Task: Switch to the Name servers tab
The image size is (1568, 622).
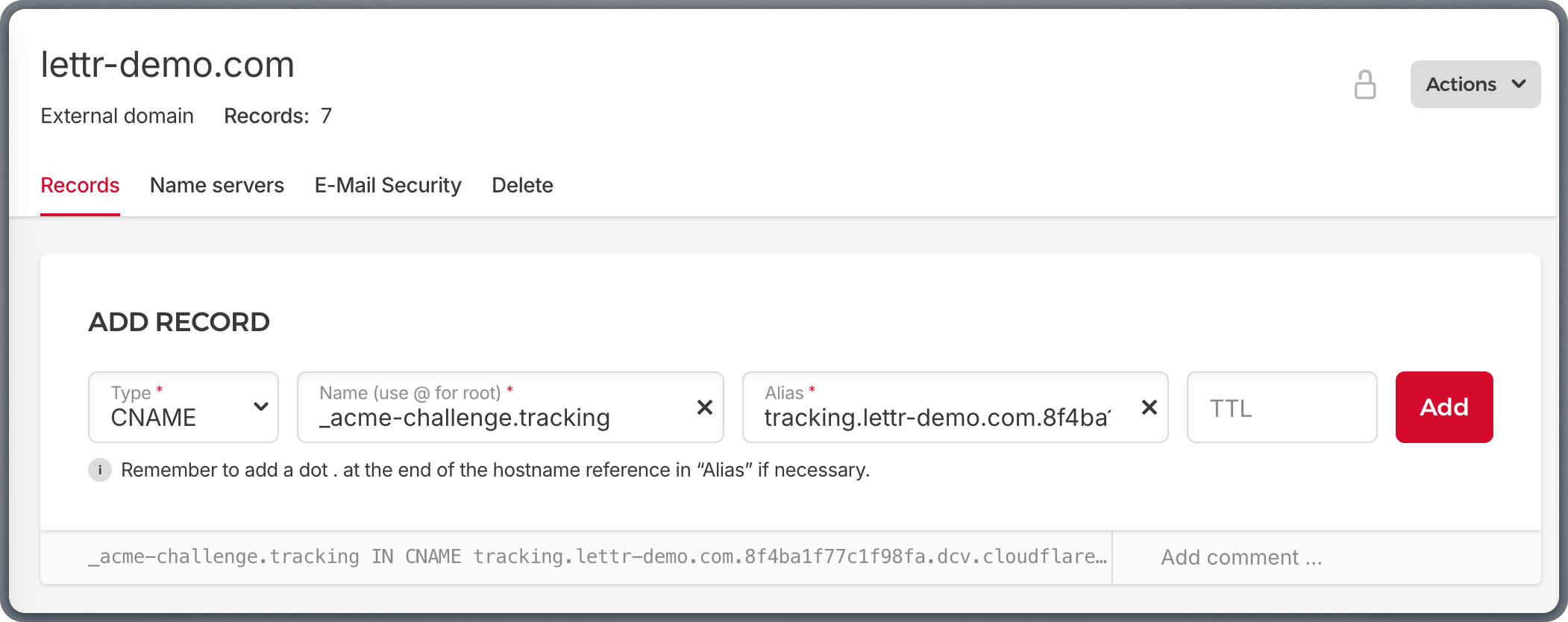Action: 217,185
